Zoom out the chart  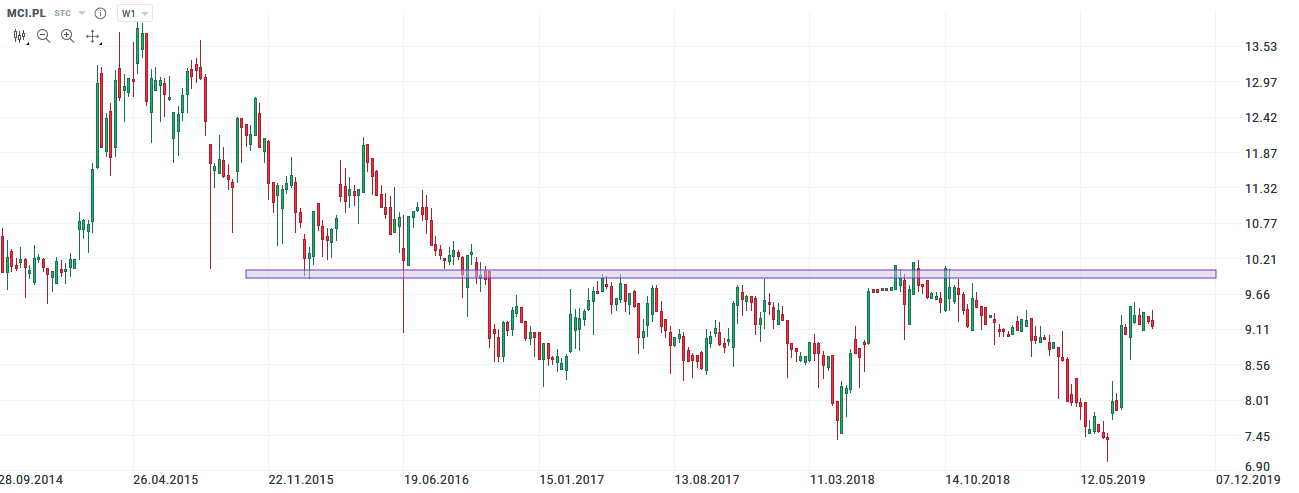click(x=44, y=36)
